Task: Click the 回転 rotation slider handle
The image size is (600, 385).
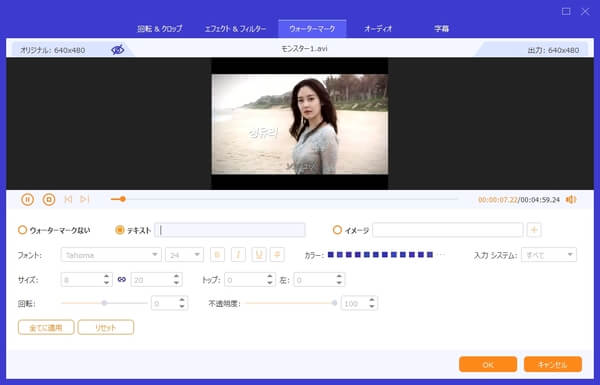Action: [x=104, y=303]
